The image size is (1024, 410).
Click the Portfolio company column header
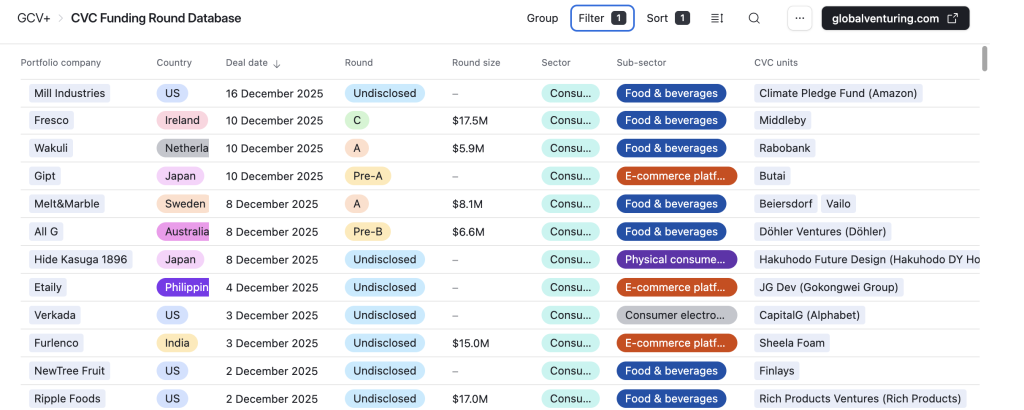(61, 63)
